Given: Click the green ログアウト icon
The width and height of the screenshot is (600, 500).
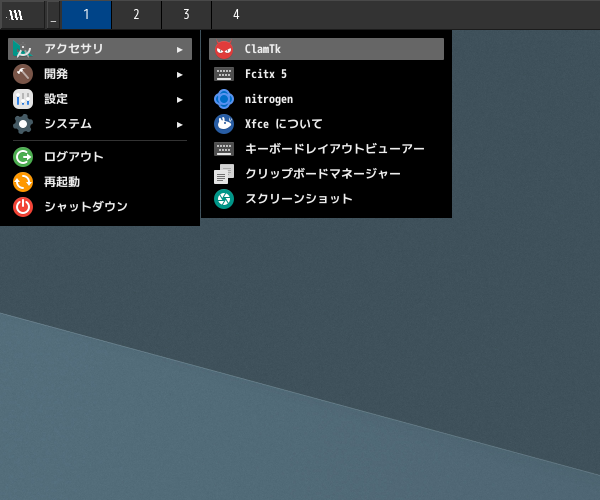Looking at the screenshot, I should (x=23, y=157).
